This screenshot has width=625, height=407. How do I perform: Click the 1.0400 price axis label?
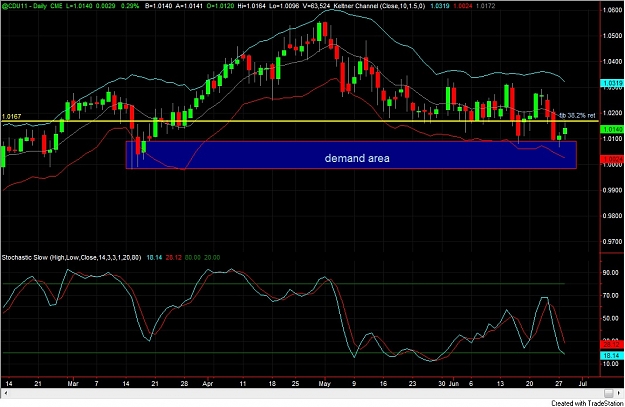coord(612,61)
